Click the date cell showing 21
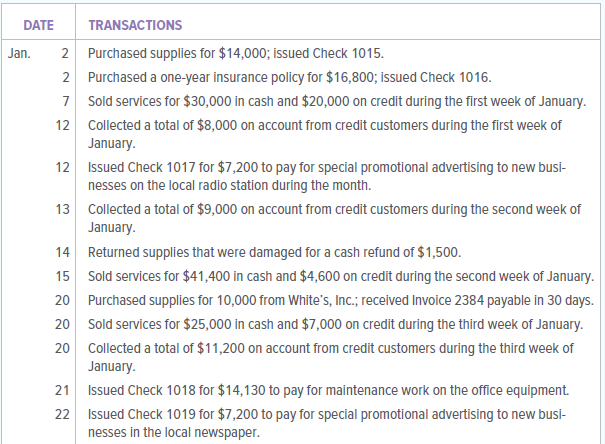 pyautogui.click(x=62, y=390)
